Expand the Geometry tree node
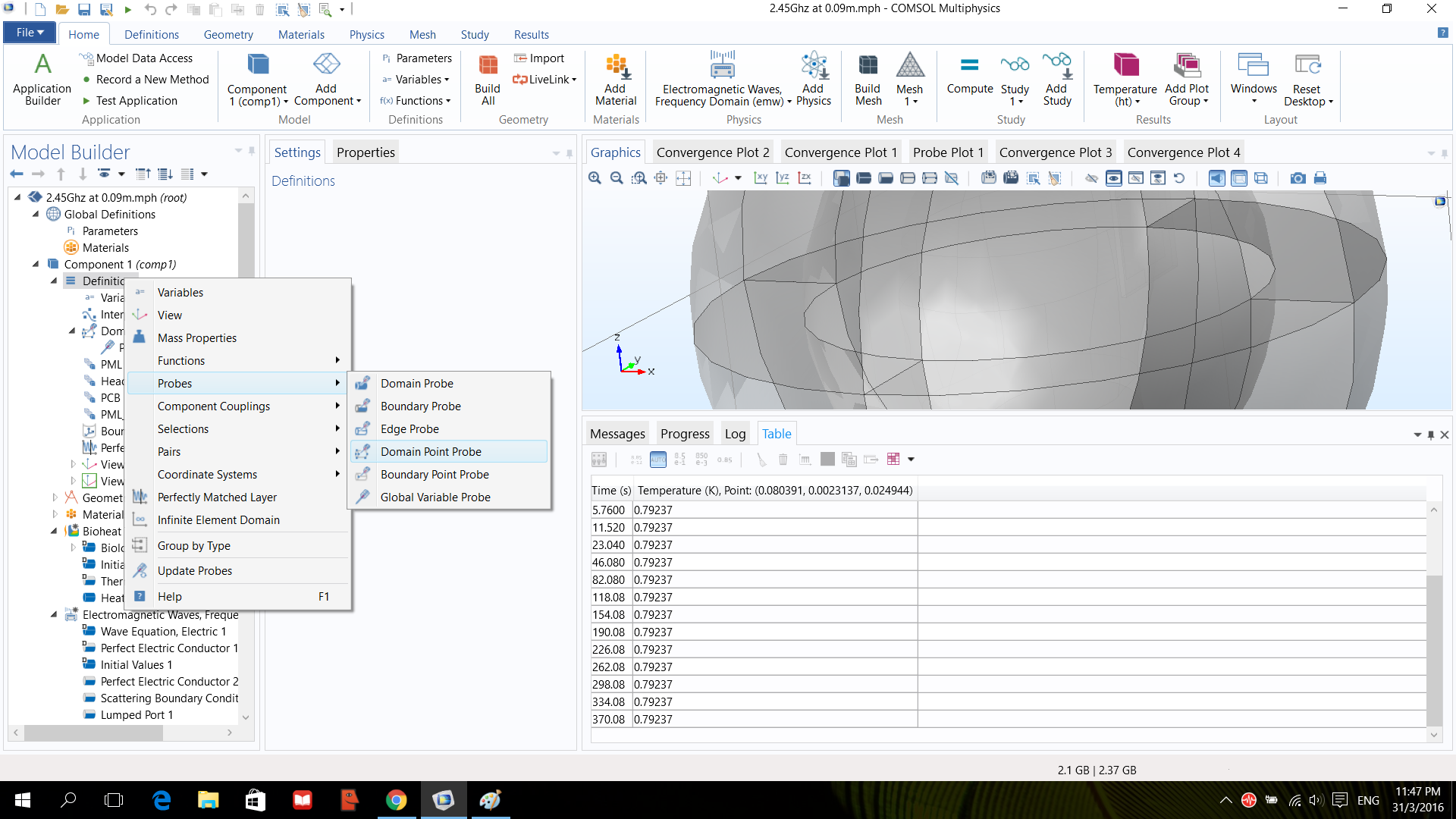The height and width of the screenshot is (819, 1456). [55, 497]
